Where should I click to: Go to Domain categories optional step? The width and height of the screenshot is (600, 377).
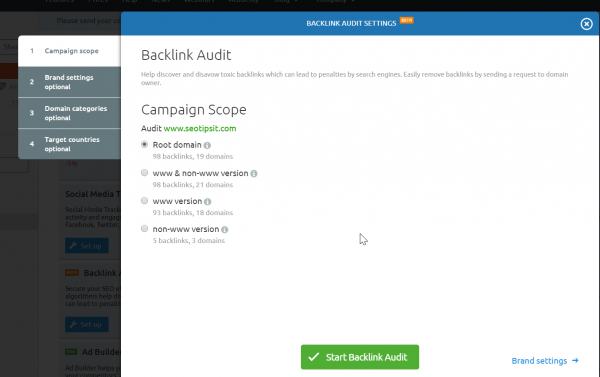70,113
